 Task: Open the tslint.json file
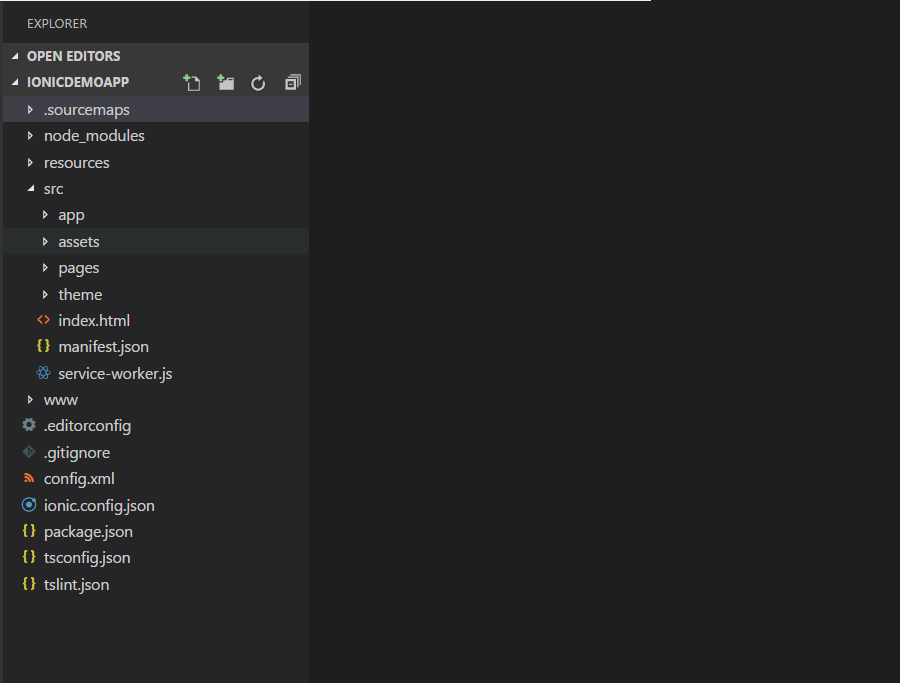(76, 585)
